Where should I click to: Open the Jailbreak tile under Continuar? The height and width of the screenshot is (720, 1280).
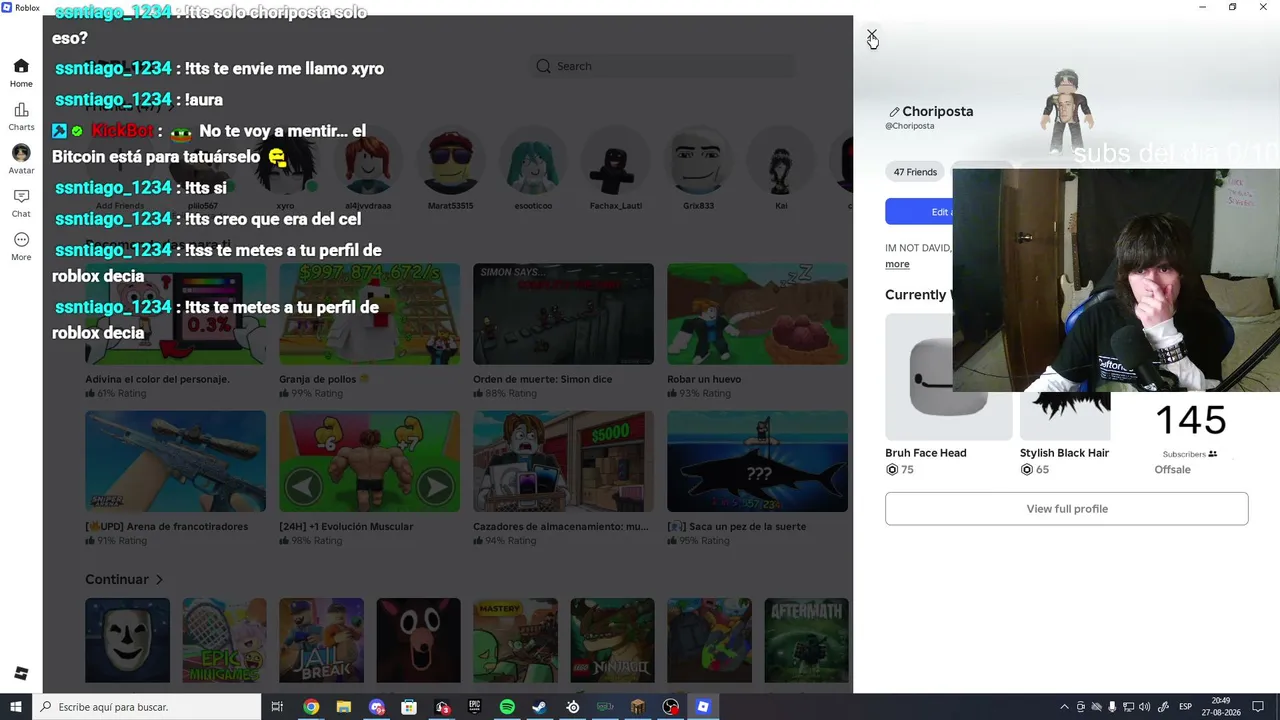pos(321,640)
